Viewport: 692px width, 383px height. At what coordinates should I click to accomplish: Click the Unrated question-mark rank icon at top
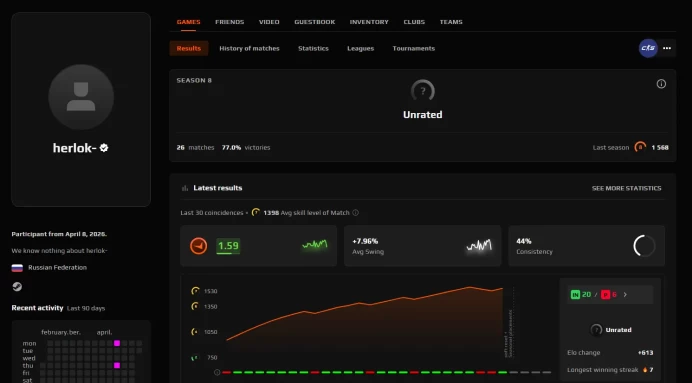[423, 91]
